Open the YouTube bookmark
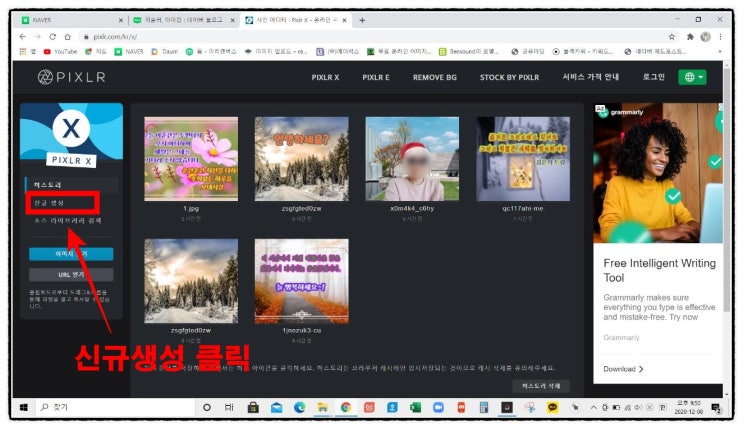 coord(60,51)
